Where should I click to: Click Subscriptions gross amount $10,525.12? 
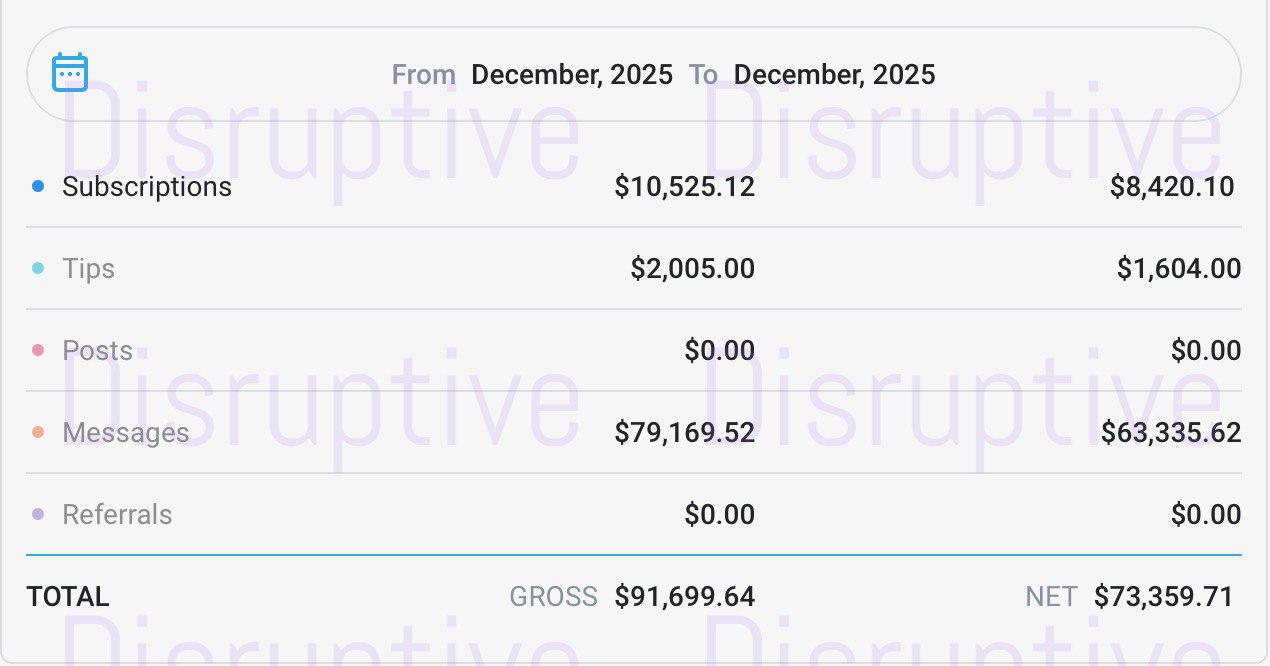click(684, 187)
